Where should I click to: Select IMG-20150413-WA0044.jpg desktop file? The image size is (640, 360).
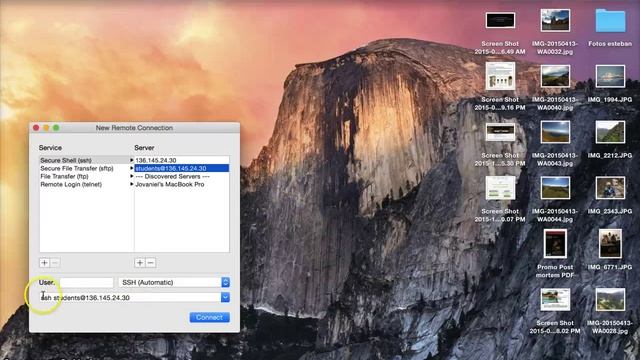tap(555, 188)
